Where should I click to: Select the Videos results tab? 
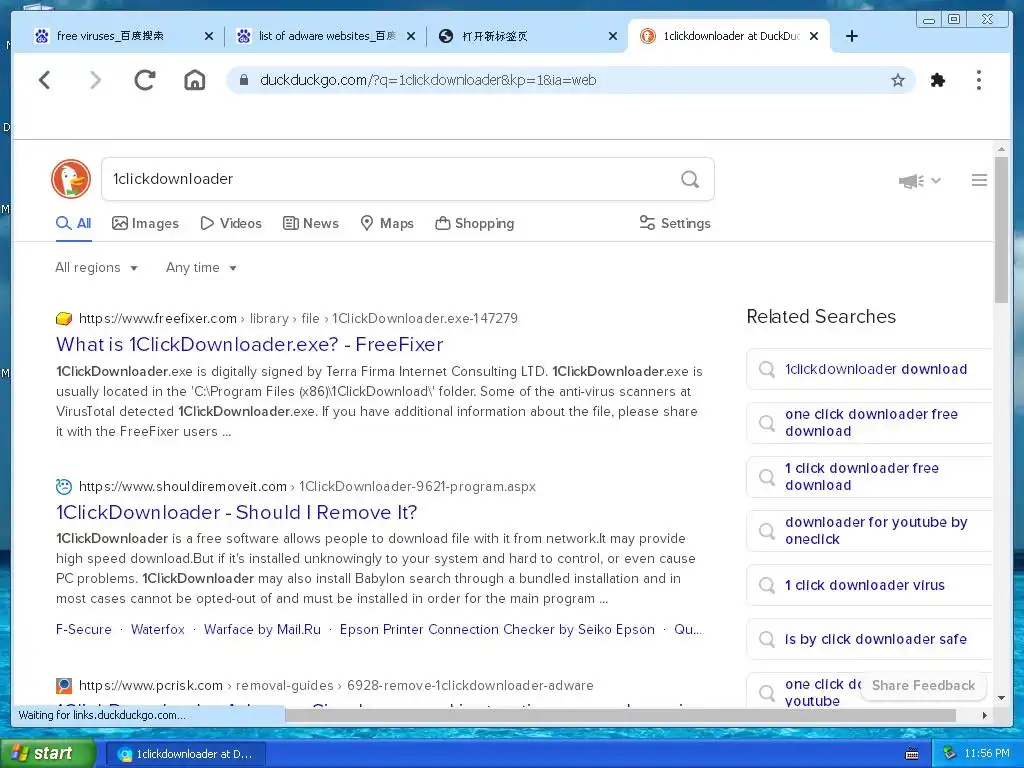231,223
